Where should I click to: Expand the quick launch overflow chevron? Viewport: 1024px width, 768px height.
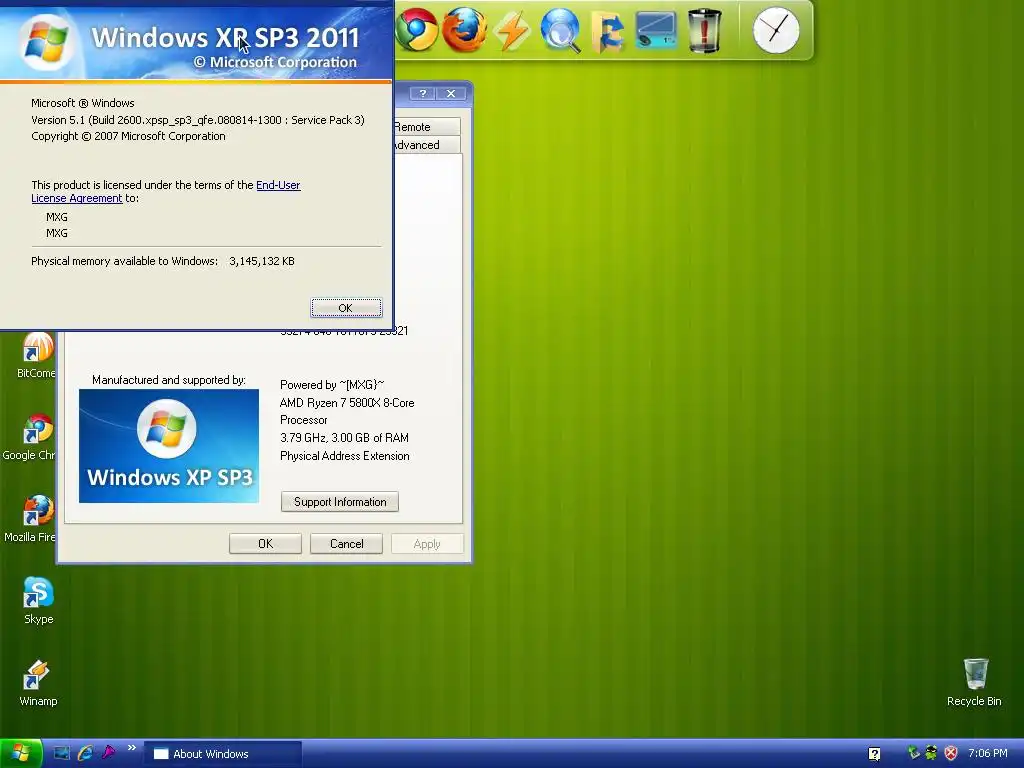tap(131, 748)
